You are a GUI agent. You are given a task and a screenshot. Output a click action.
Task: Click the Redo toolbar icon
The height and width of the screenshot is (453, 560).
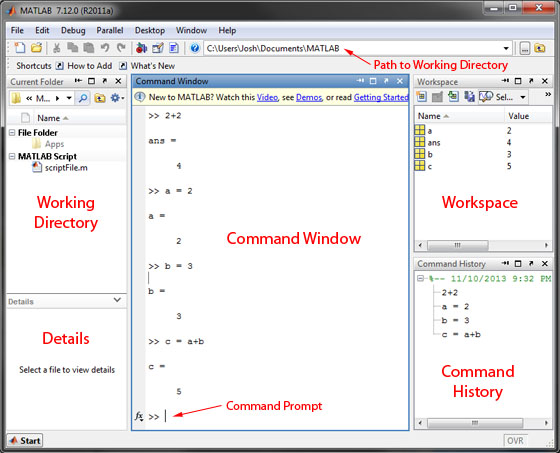pyautogui.click(x=121, y=48)
